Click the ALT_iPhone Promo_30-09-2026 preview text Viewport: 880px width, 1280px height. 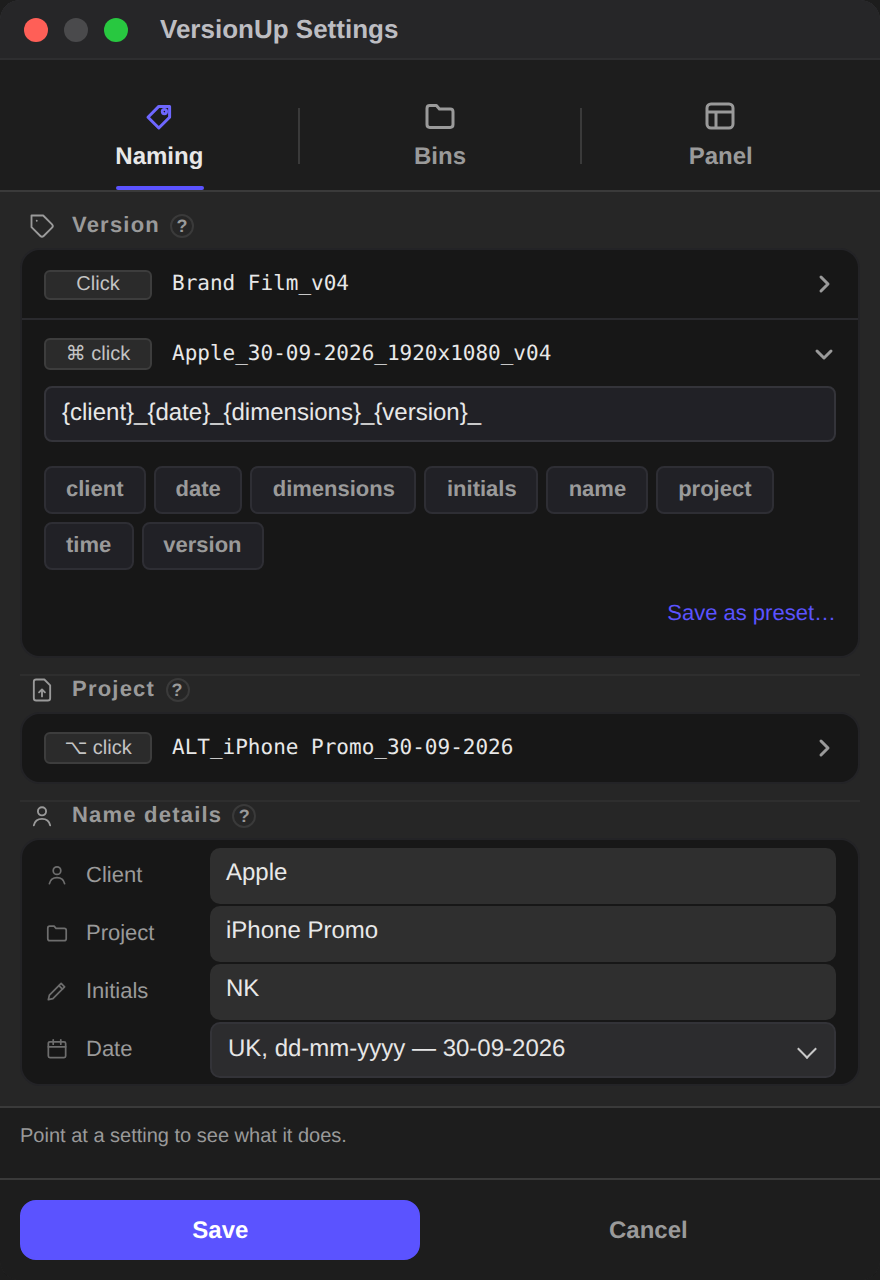click(x=342, y=748)
